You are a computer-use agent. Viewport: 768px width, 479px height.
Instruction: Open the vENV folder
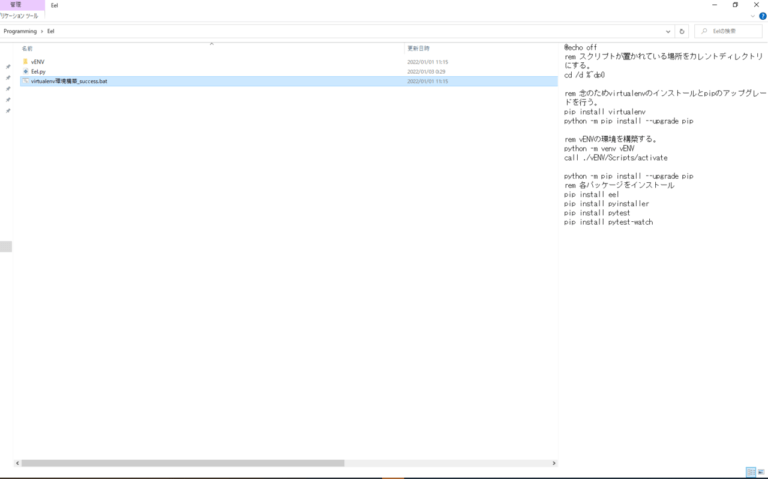coord(37,62)
